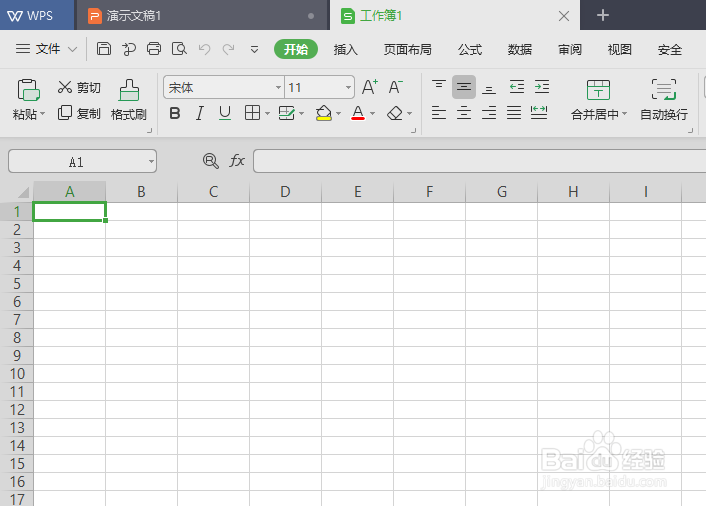
Task: Decrease font size with A- icon
Action: click(395, 87)
